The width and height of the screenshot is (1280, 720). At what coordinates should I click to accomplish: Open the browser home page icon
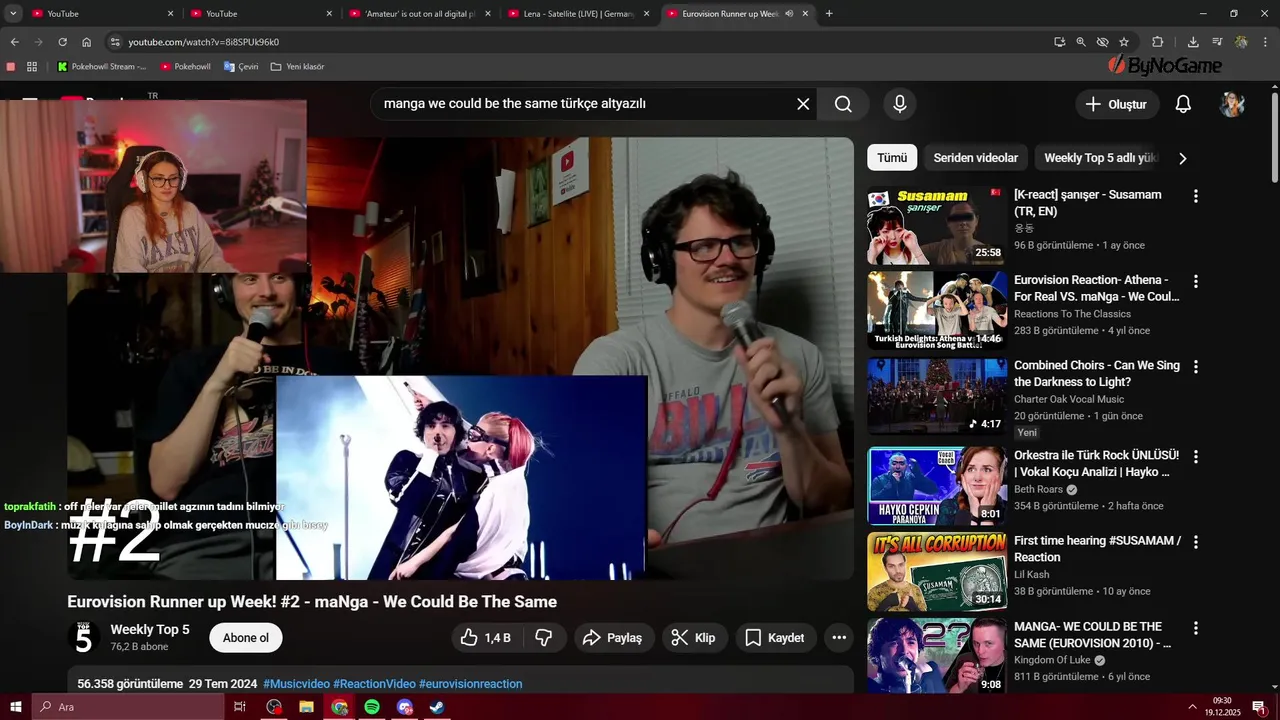click(x=87, y=42)
